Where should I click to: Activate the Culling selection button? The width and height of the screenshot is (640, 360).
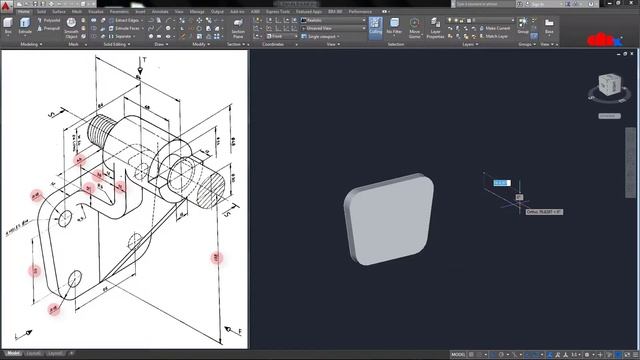coord(376,27)
